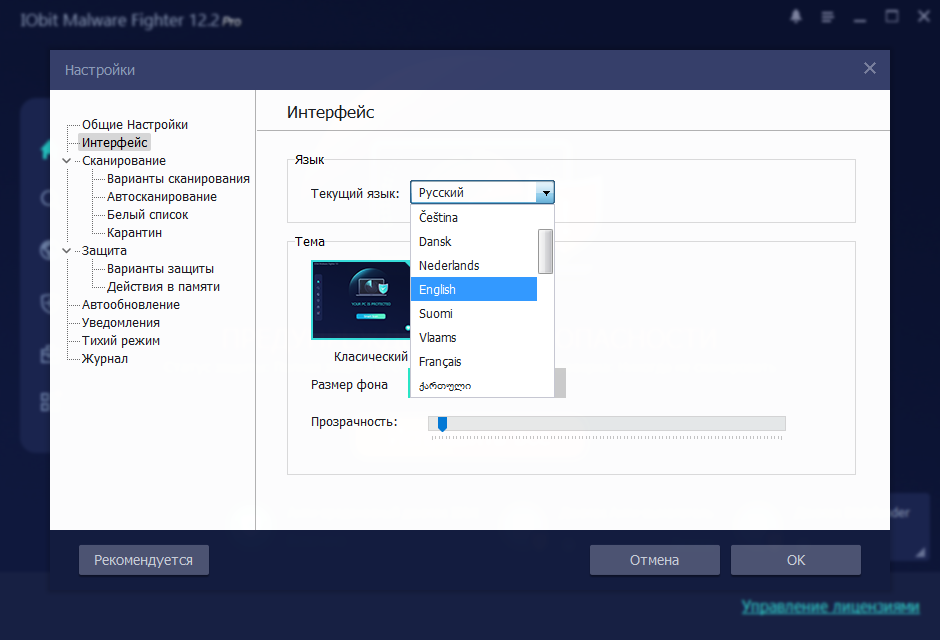The height and width of the screenshot is (640, 940).
Task: Collapse the Защита tree node
Action: click(67, 250)
